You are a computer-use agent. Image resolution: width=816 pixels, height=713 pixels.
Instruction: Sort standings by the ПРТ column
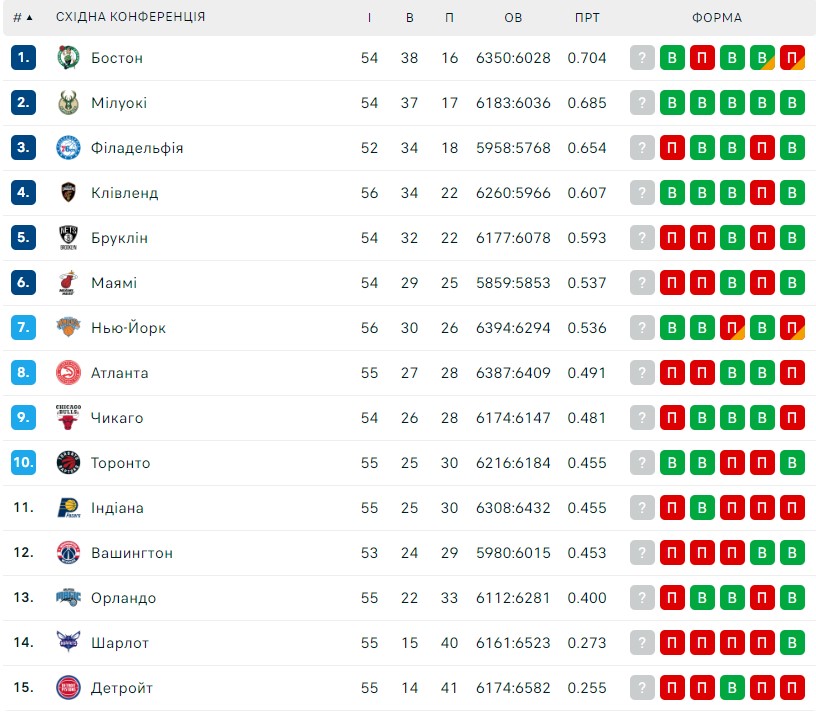(587, 18)
